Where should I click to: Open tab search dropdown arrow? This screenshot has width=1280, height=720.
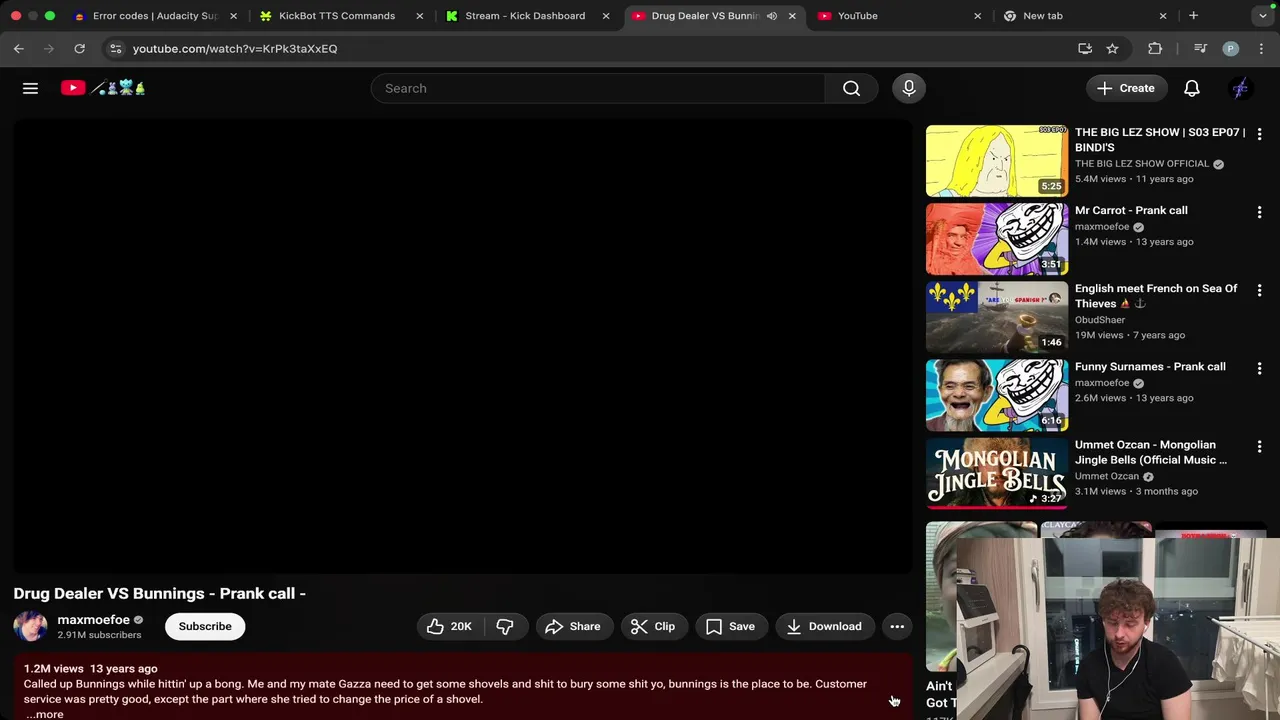pos(1262,16)
